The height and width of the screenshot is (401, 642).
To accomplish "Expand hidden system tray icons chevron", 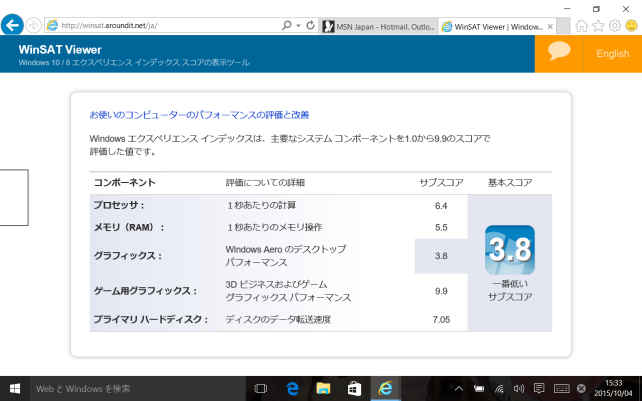I will 459,388.
